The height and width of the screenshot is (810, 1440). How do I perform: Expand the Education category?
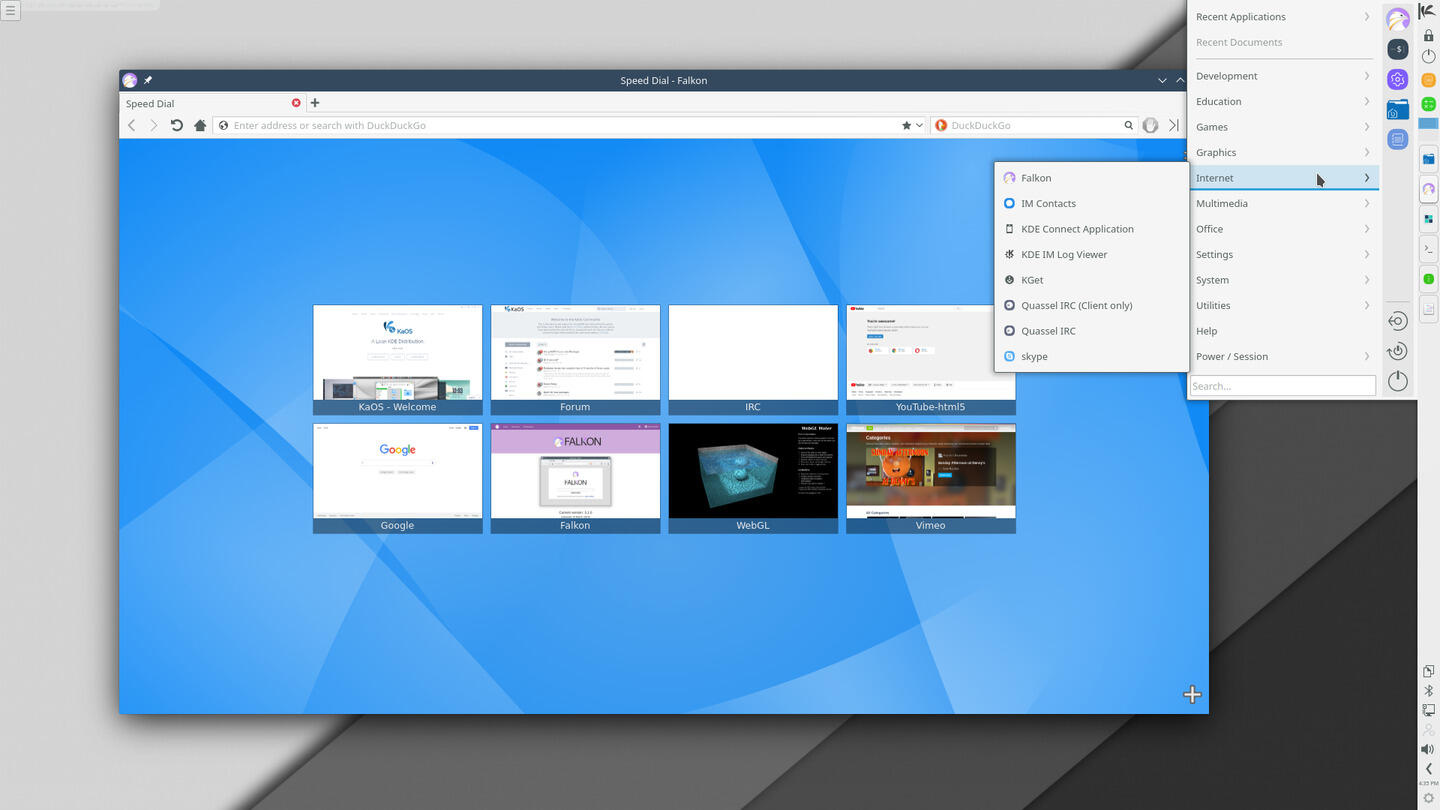1283,101
